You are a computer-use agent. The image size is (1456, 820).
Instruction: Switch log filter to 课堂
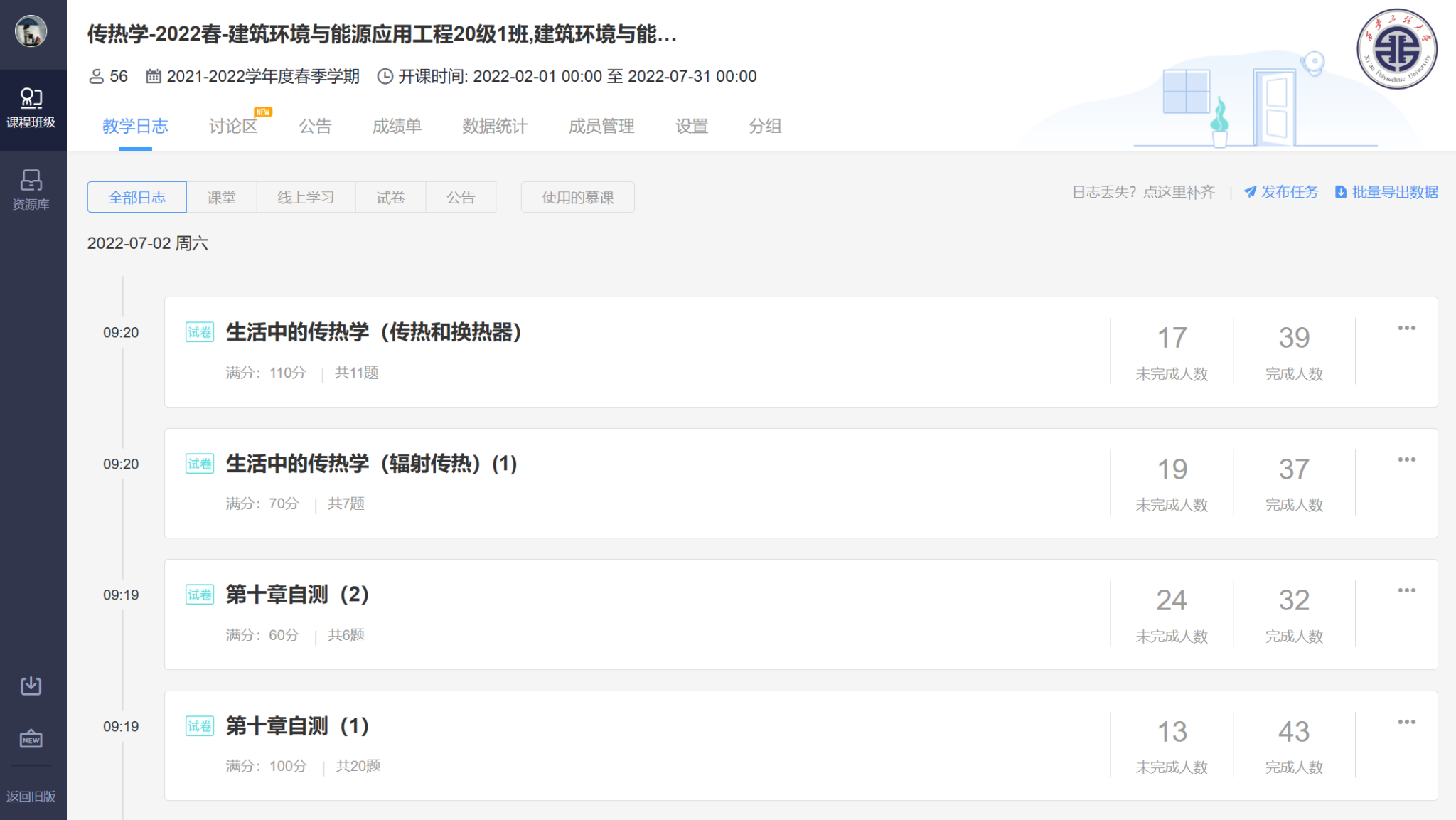point(221,197)
